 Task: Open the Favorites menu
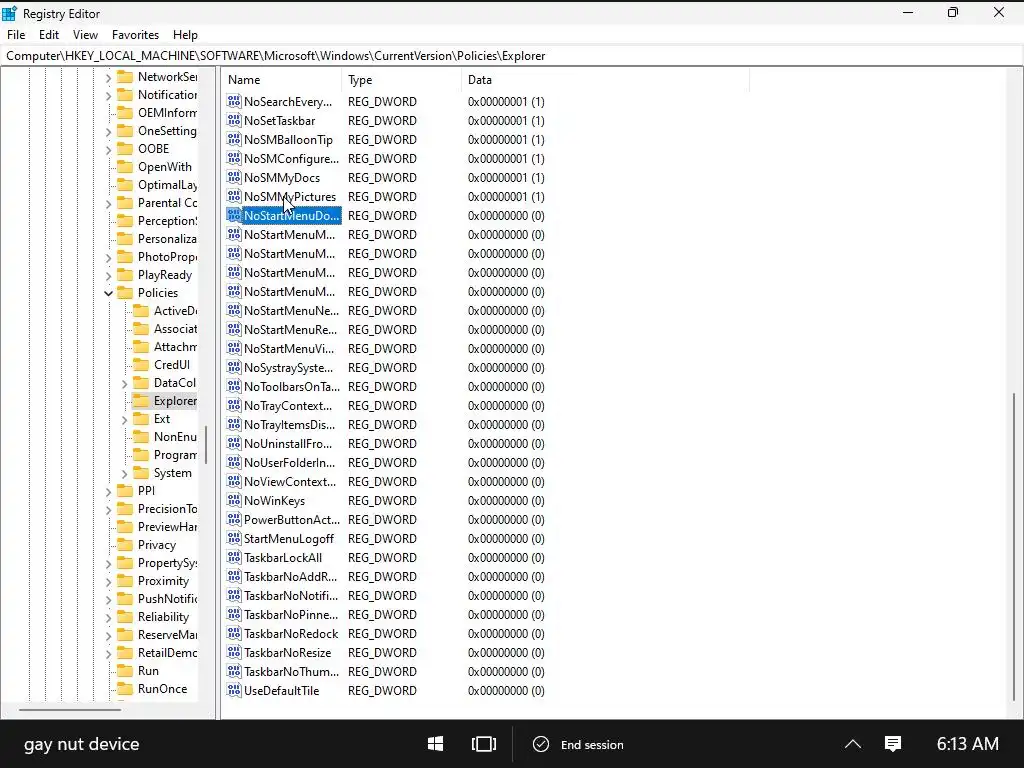click(x=135, y=35)
